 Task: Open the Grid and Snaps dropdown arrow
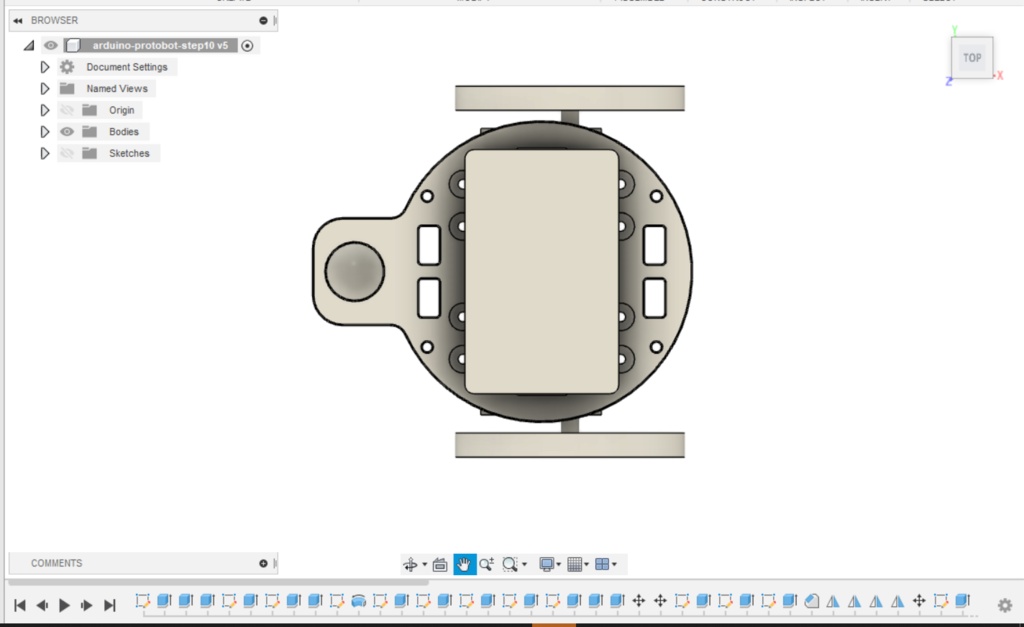click(586, 564)
